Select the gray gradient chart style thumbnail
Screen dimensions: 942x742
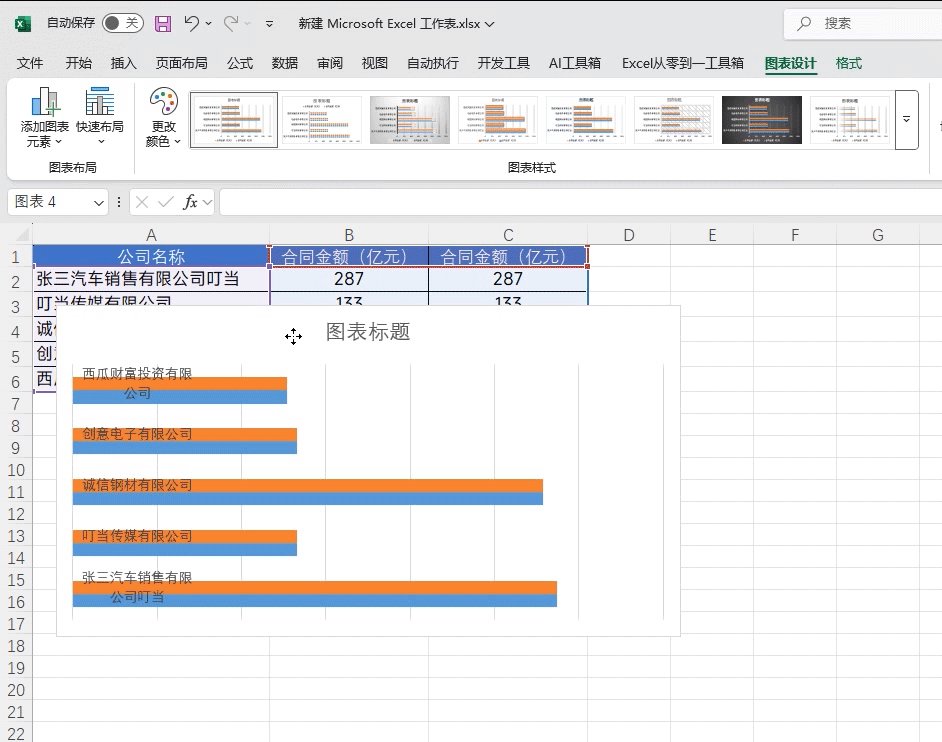point(410,120)
